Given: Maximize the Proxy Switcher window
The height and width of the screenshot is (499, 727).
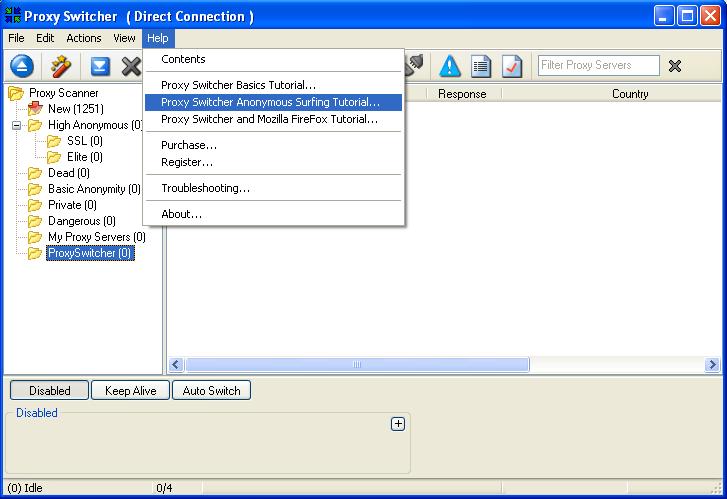Looking at the screenshot, I should pos(687,16).
